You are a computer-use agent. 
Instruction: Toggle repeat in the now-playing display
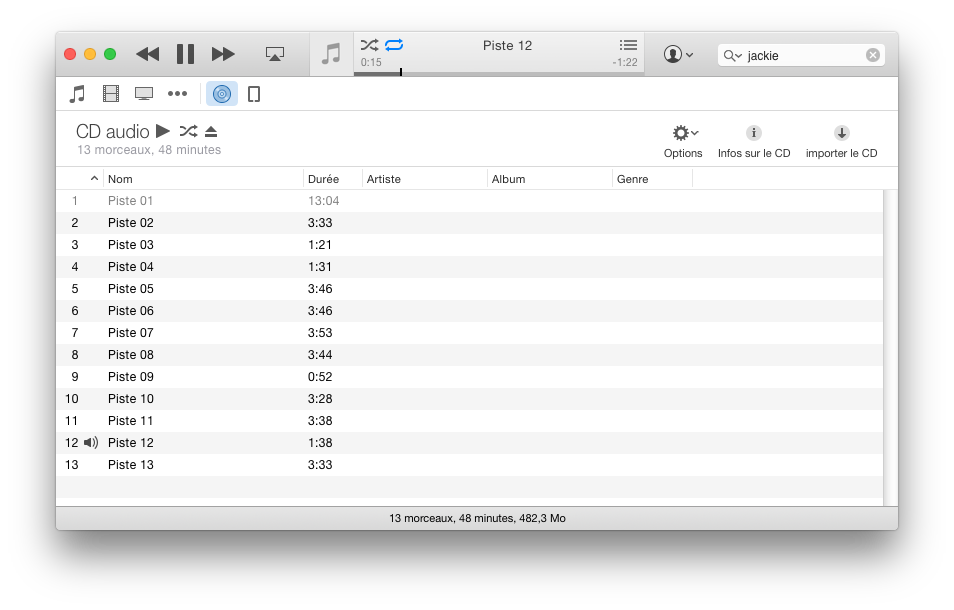pyautogui.click(x=394, y=45)
